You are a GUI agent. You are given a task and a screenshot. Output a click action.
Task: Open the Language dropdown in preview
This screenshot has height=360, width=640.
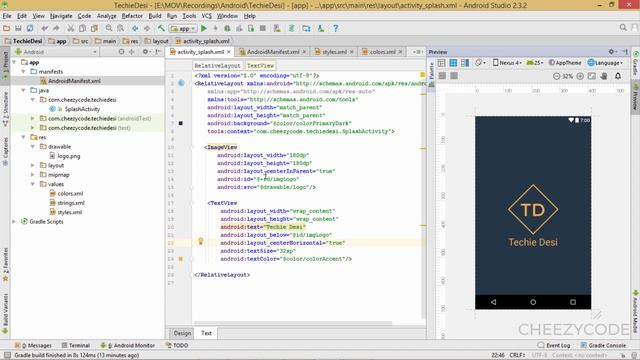click(x=605, y=63)
